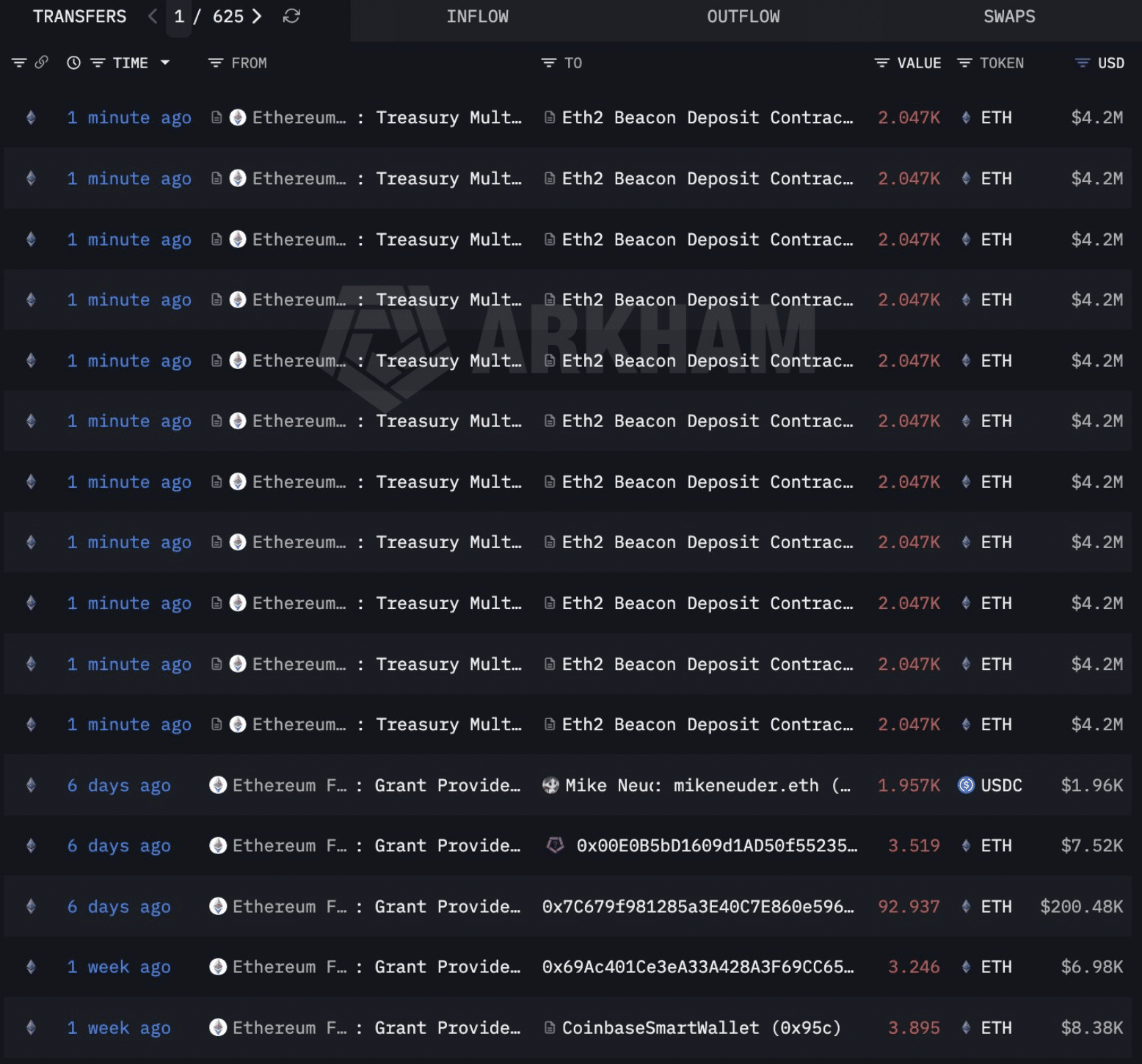Open the SWAPS tab
The image size is (1142, 1064).
(1008, 17)
